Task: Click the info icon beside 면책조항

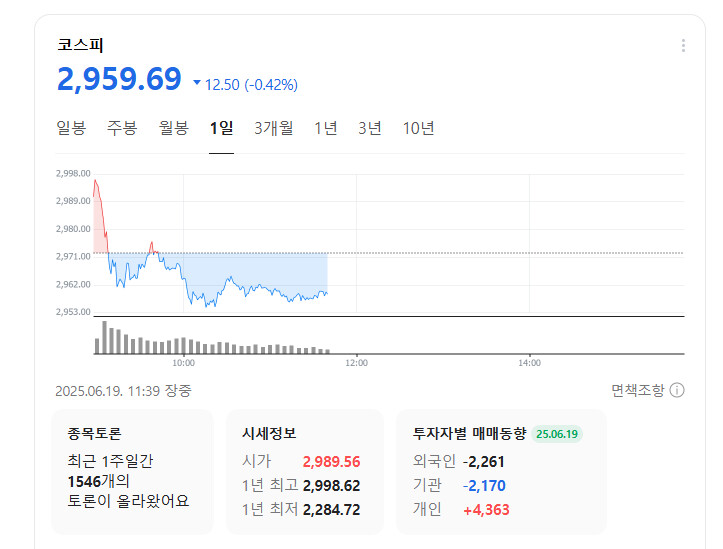Action: point(677,390)
